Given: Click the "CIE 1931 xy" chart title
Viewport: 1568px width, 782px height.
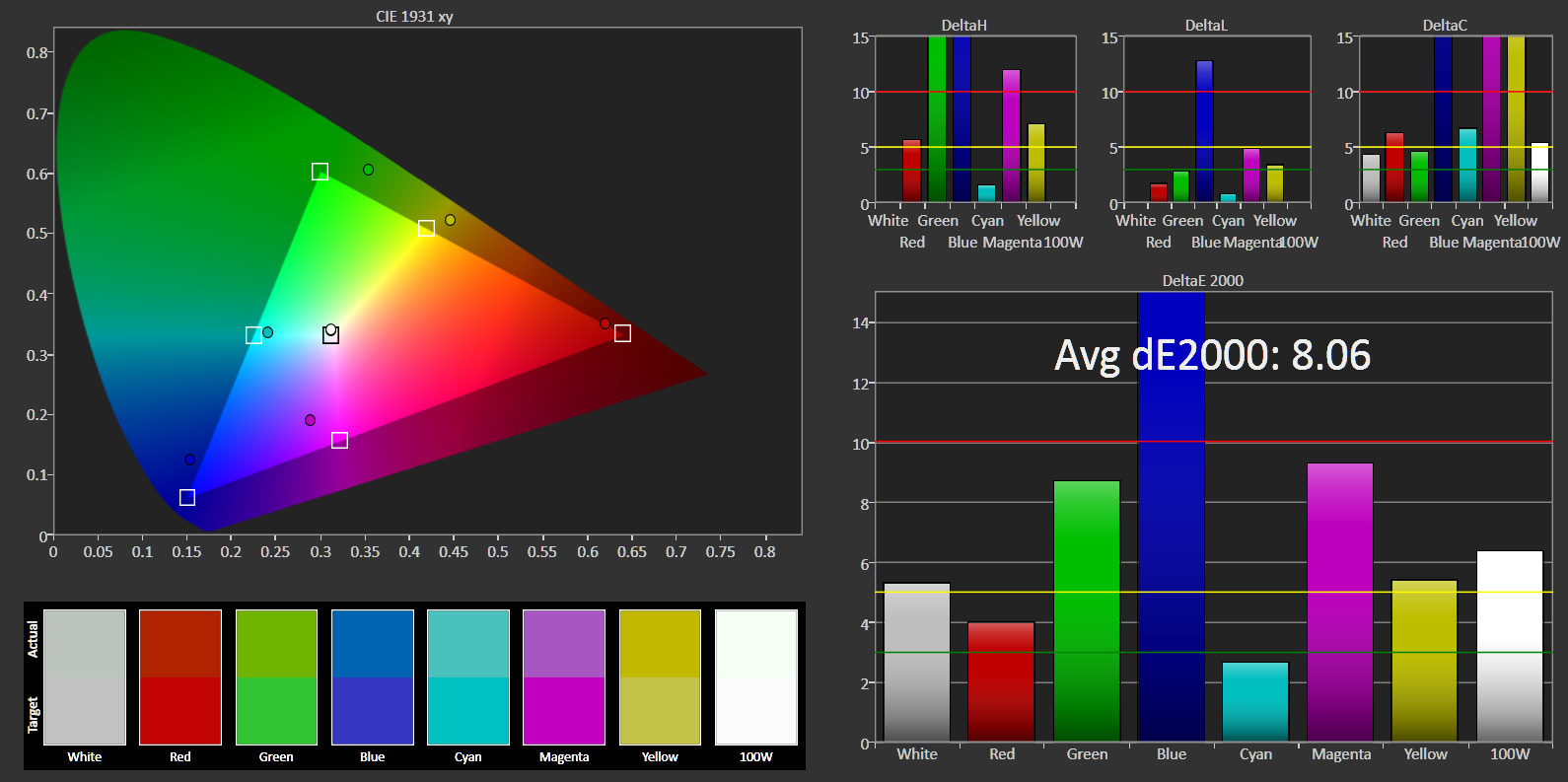Looking at the screenshot, I should tap(414, 17).
